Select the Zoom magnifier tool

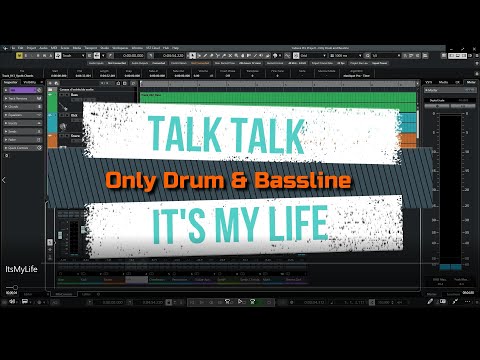(236, 55)
